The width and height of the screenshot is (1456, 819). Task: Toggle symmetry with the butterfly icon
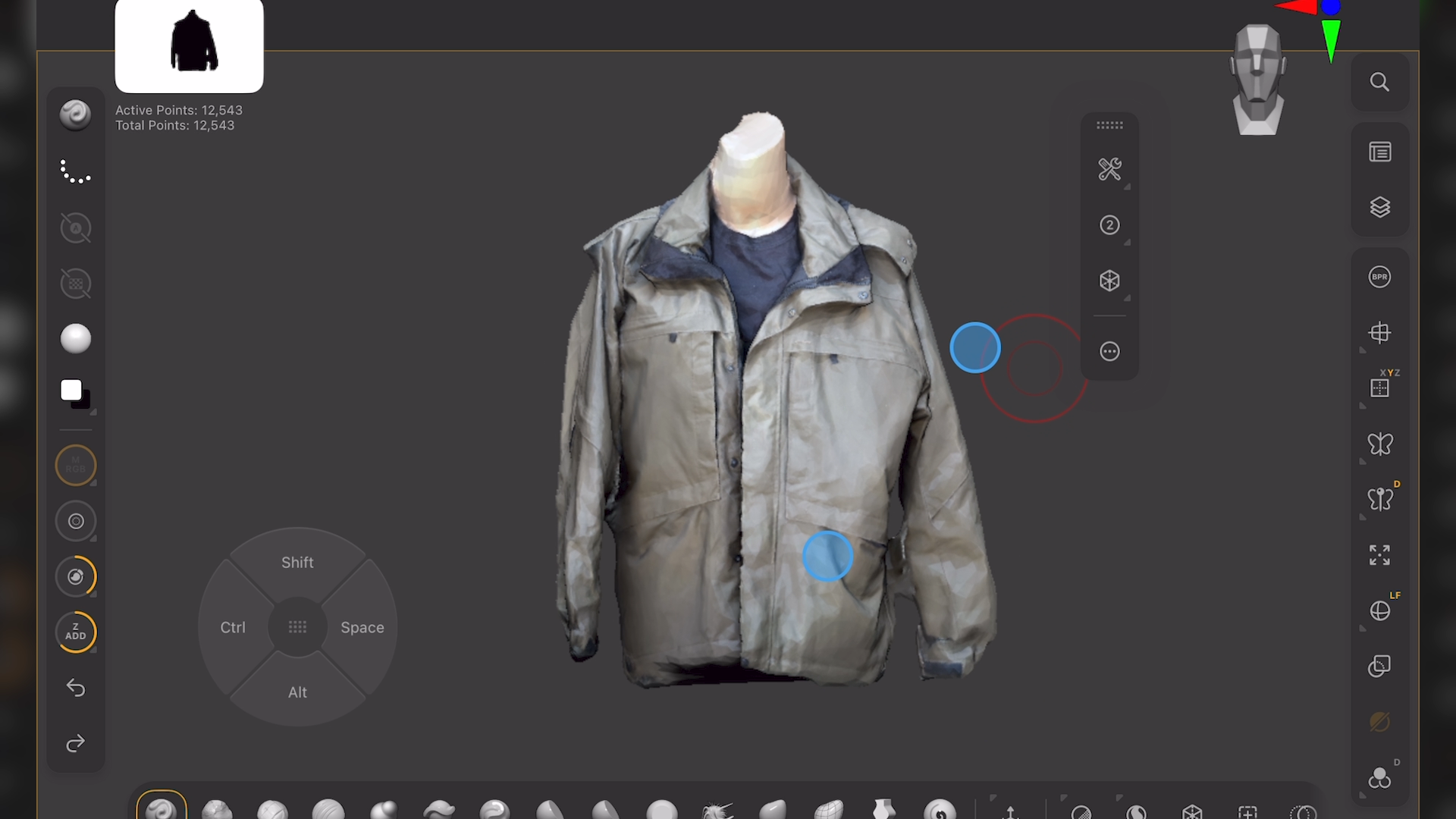pos(1379,445)
